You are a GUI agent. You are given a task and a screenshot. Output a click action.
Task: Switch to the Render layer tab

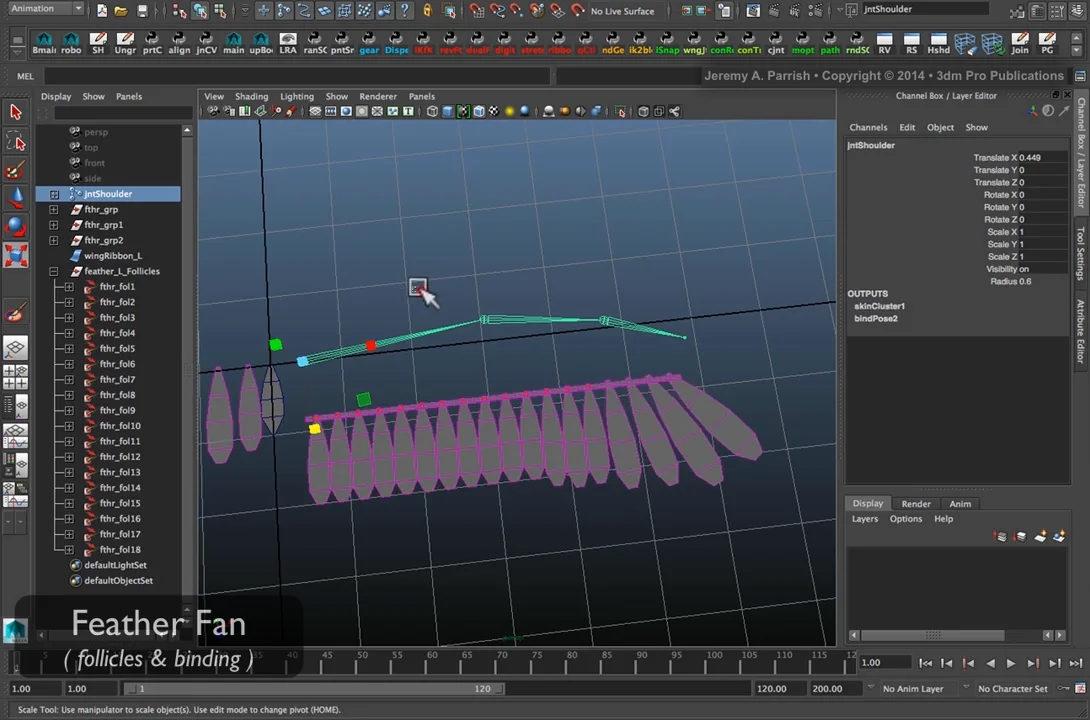pyautogui.click(x=916, y=504)
